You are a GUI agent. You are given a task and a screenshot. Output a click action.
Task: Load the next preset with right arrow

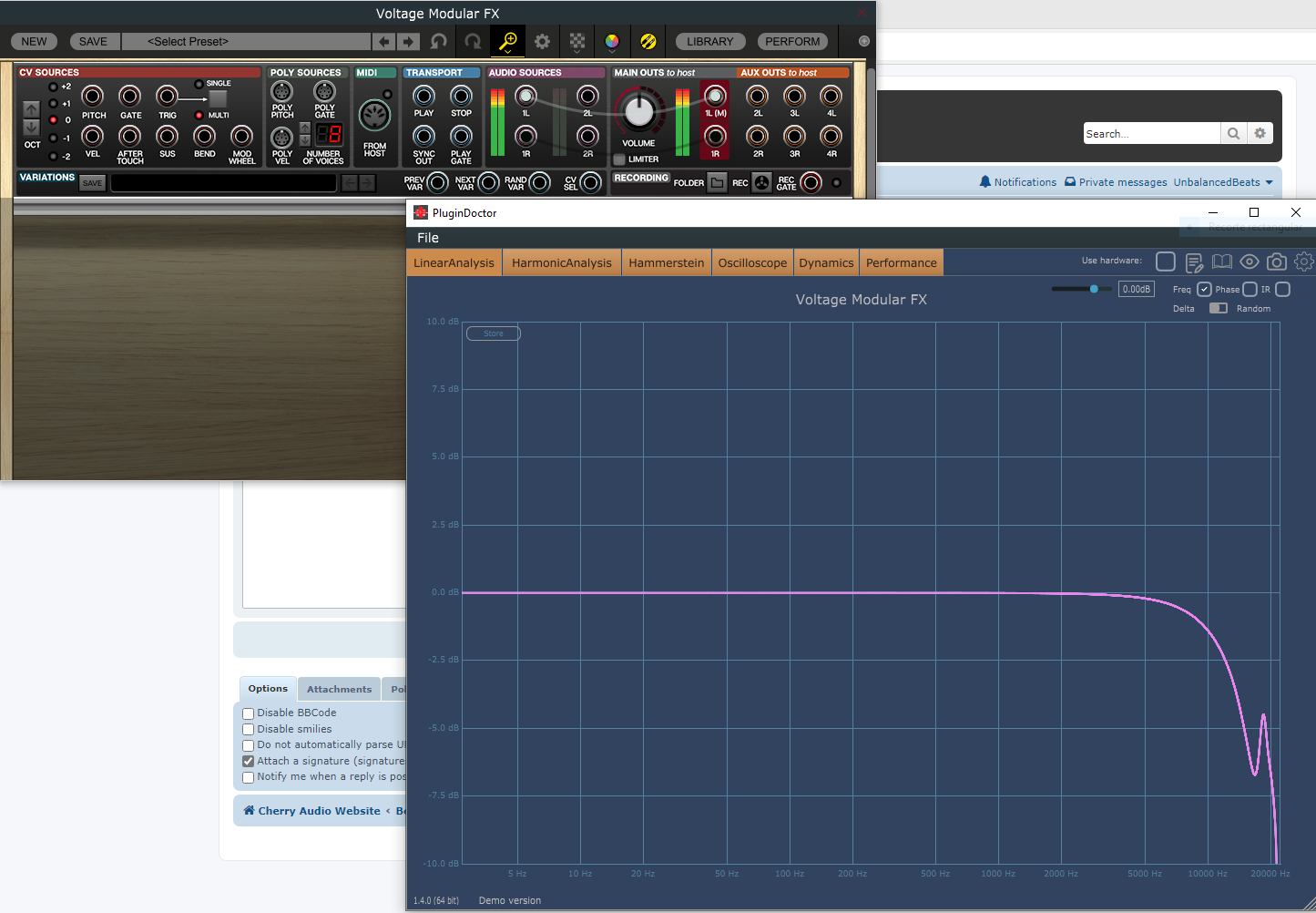click(x=408, y=41)
